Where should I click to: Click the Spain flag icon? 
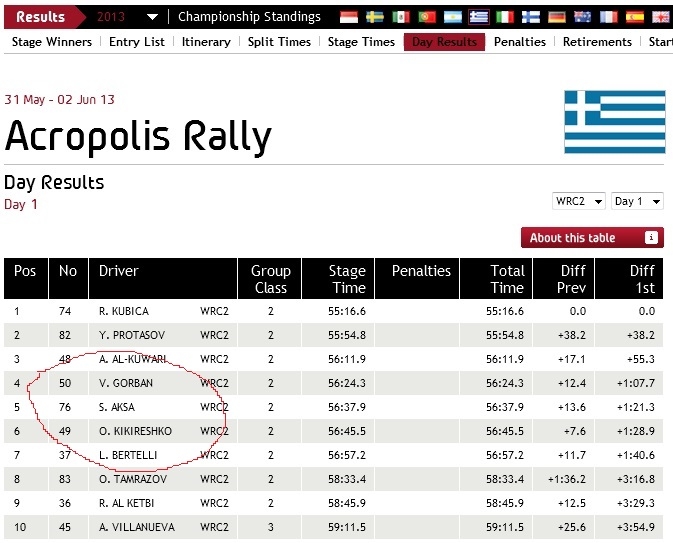(x=635, y=17)
